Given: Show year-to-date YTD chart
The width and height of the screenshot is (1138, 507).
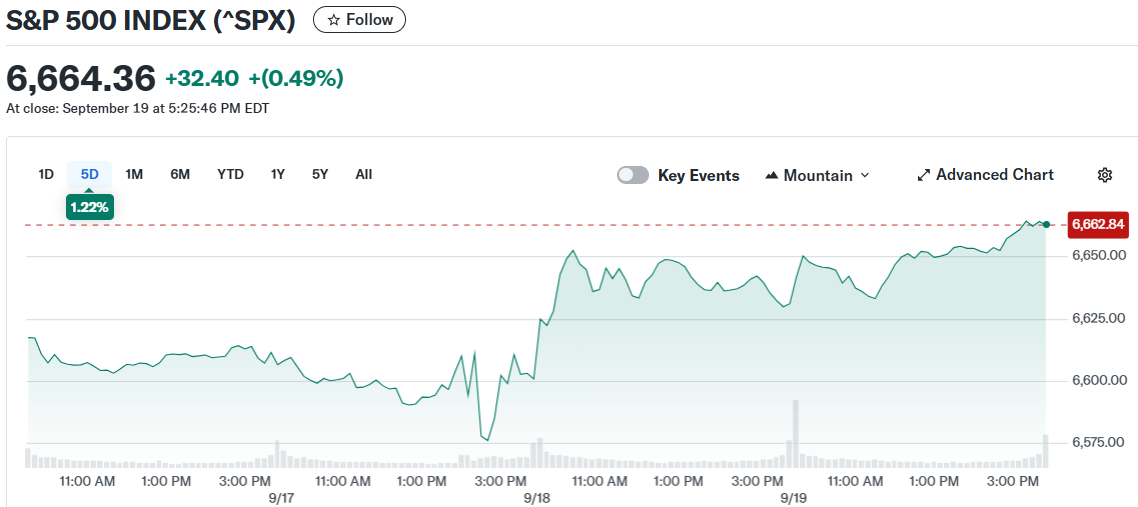Looking at the screenshot, I should [231, 174].
